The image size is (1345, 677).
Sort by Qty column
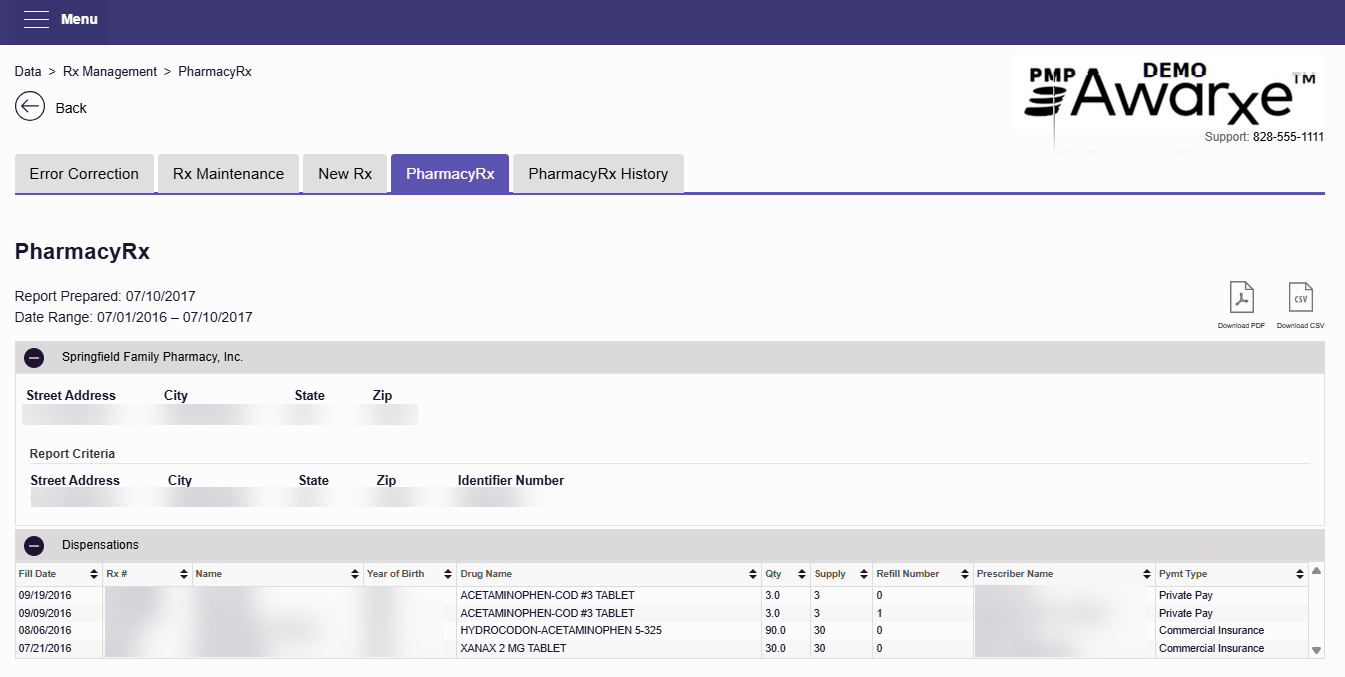coord(801,574)
